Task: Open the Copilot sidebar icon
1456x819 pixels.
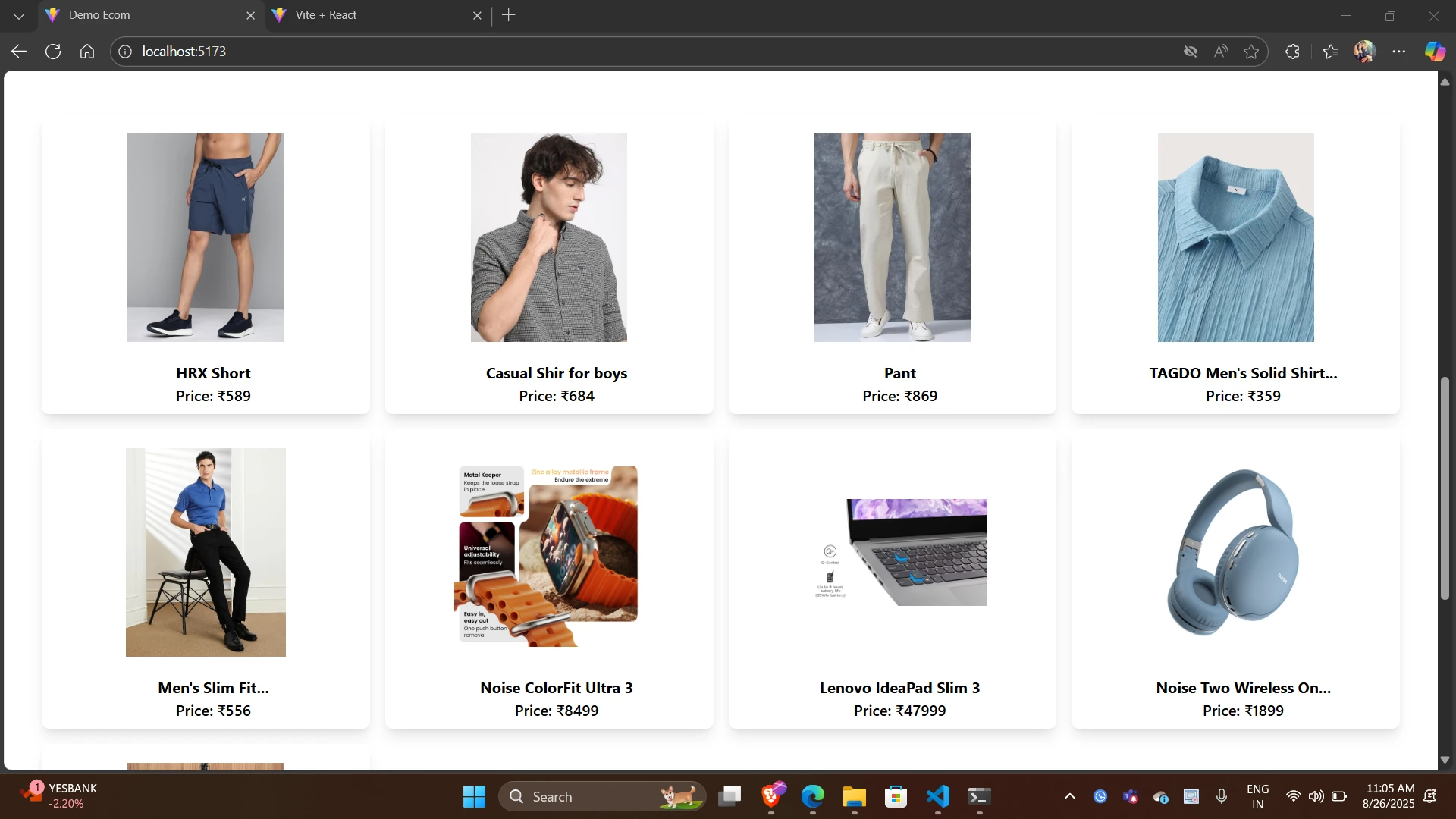Action: [x=1435, y=52]
